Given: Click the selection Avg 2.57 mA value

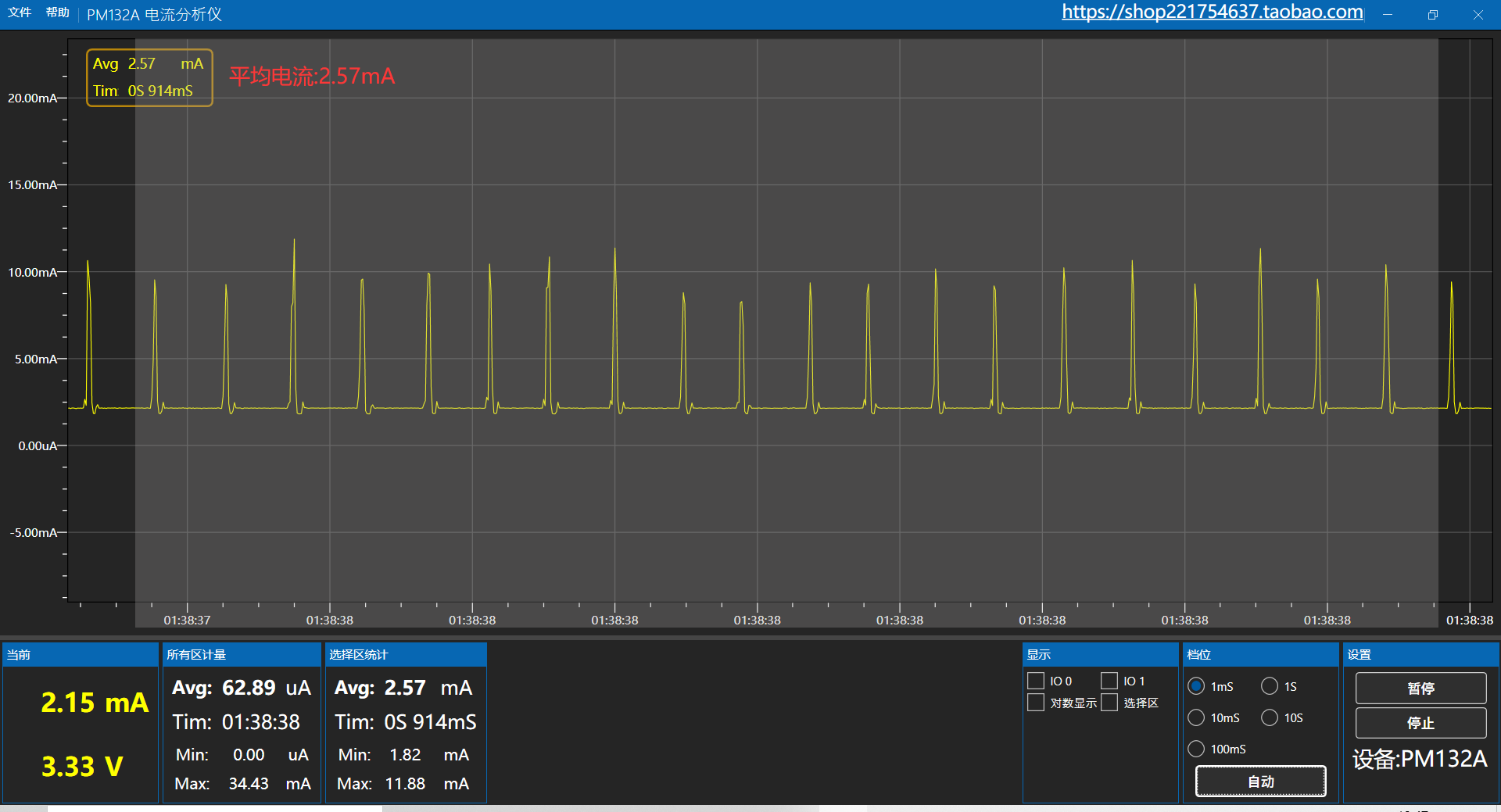Looking at the screenshot, I should [x=403, y=688].
